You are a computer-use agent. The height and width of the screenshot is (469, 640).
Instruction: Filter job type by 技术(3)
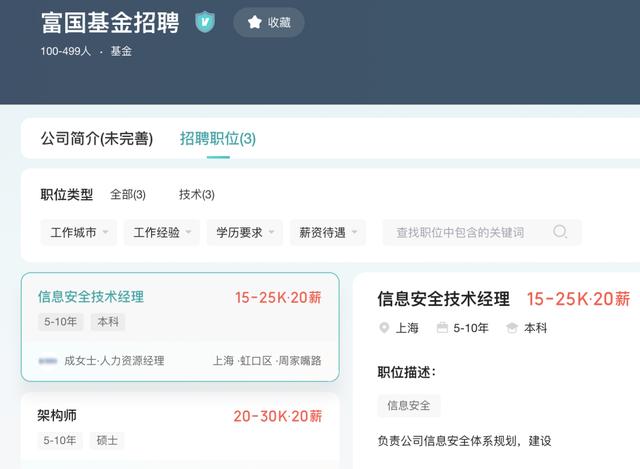pos(196,194)
